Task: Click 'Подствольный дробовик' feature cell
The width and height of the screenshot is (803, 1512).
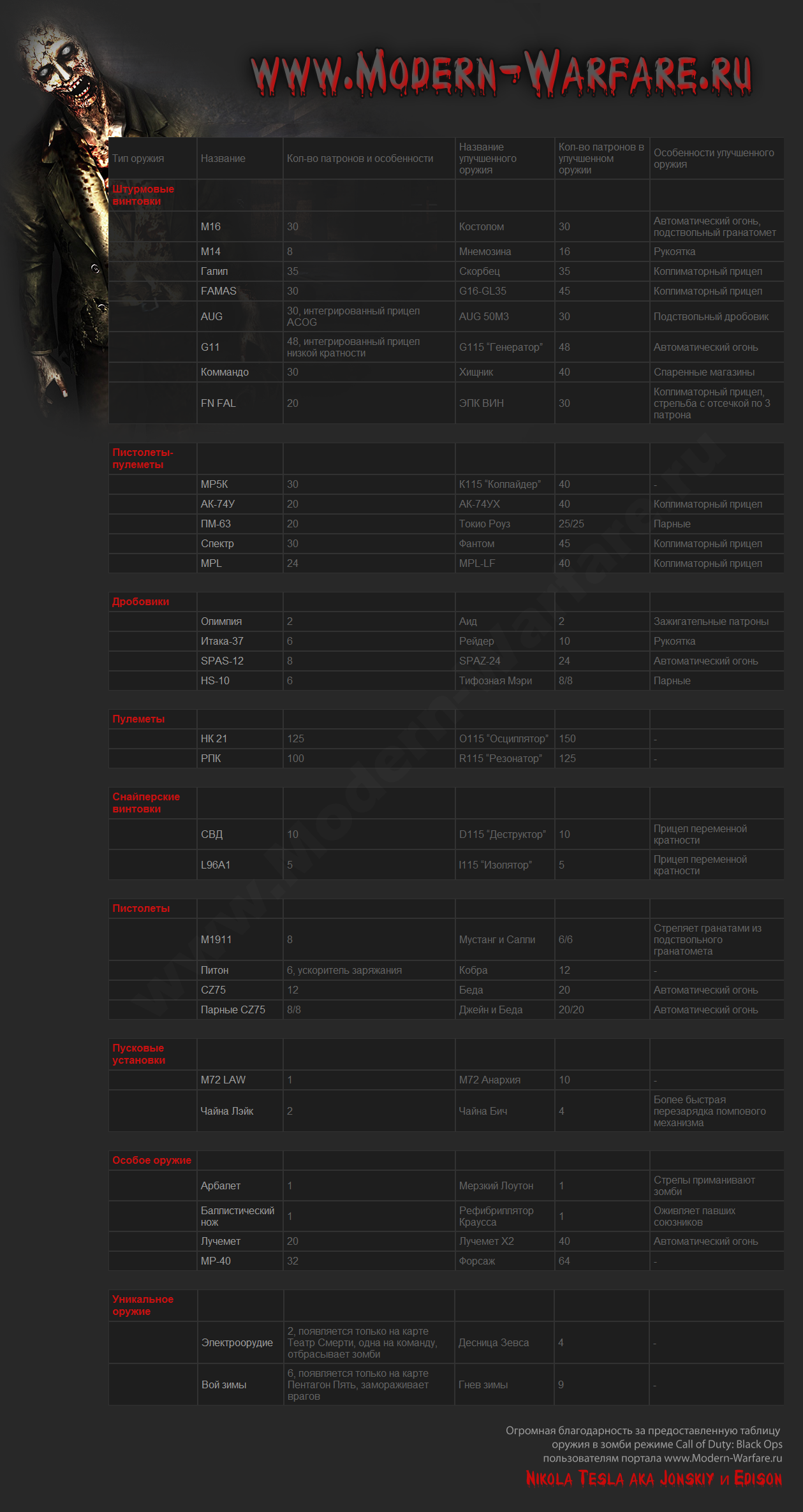Action: (x=717, y=317)
